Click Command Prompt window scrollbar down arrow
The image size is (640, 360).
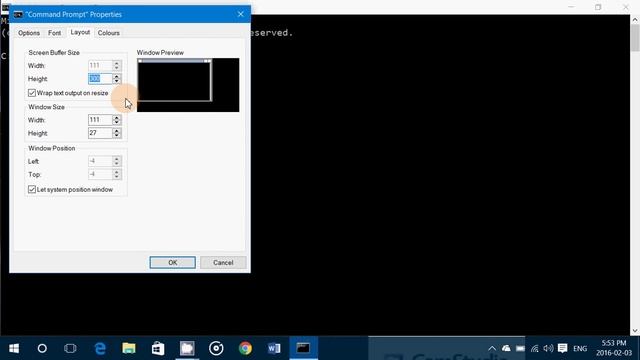(x=635, y=331)
